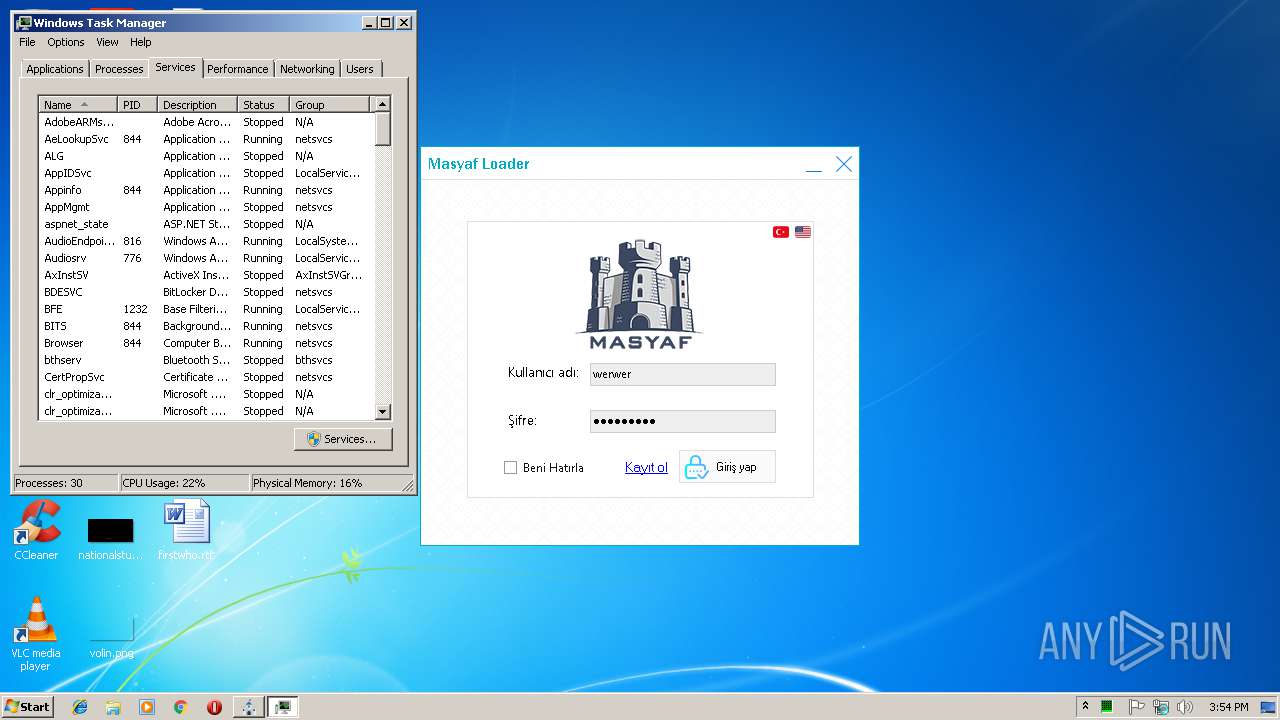The height and width of the screenshot is (720, 1280).
Task: Open Windows Explorer from the taskbar
Action: 113,707
